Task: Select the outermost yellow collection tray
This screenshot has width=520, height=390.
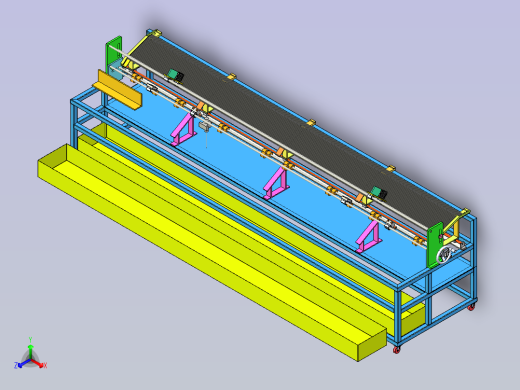Action: pos(212,252)
